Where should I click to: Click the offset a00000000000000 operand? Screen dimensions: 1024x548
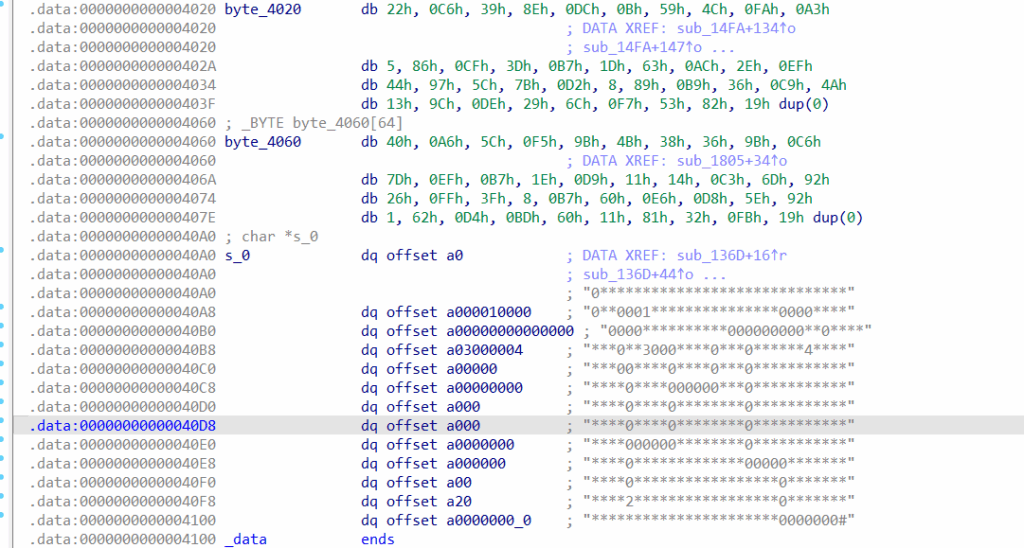coord(480,331)
